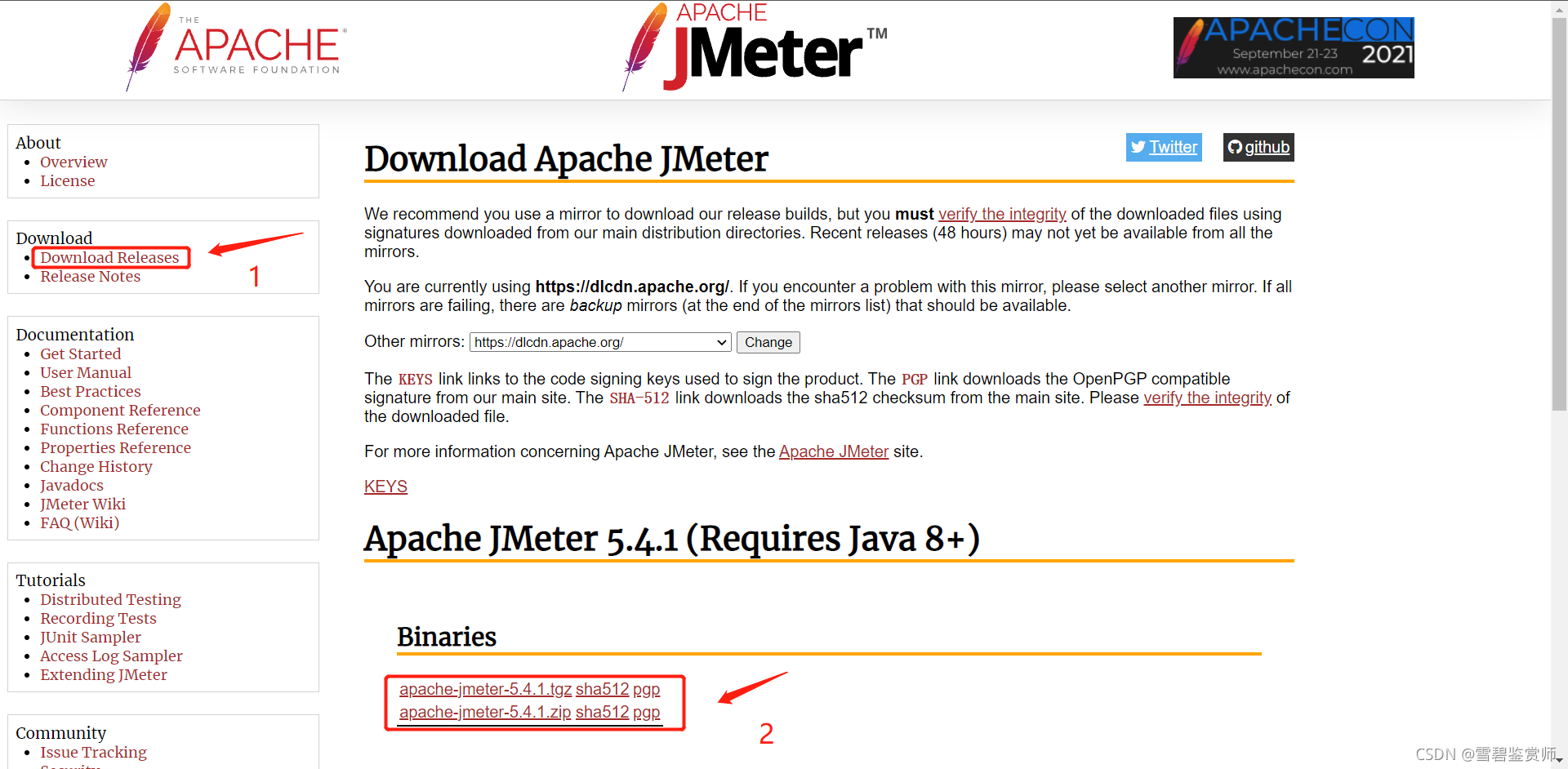The image size is (1568, 769).
Task: Open FAQ (Wiki) link
Action: click(x=80, y=522)
